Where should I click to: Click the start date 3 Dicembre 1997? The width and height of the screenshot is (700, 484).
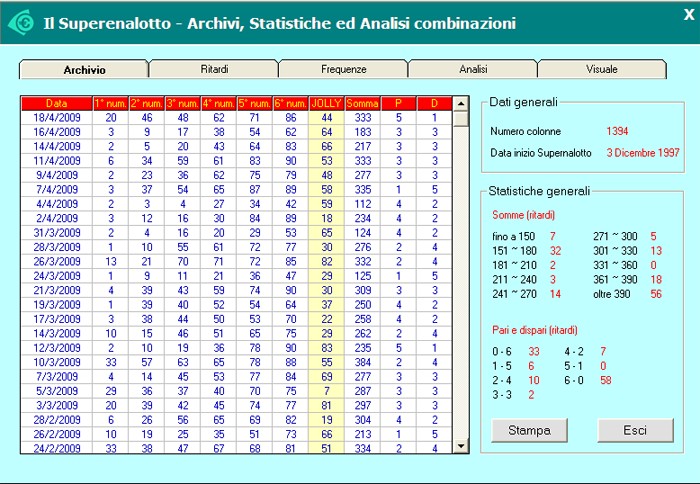pyautogui.click(x=643, y=153)
